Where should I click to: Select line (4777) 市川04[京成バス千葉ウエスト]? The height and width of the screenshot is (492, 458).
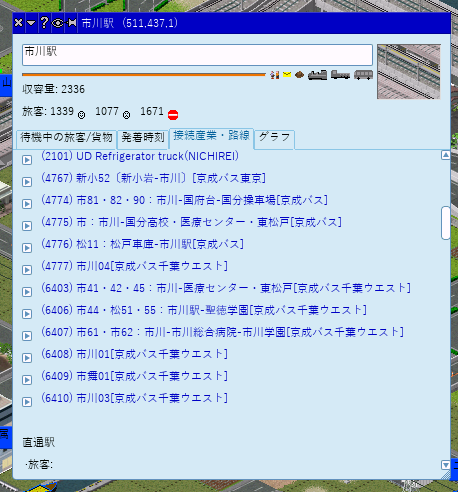(134, 266)
